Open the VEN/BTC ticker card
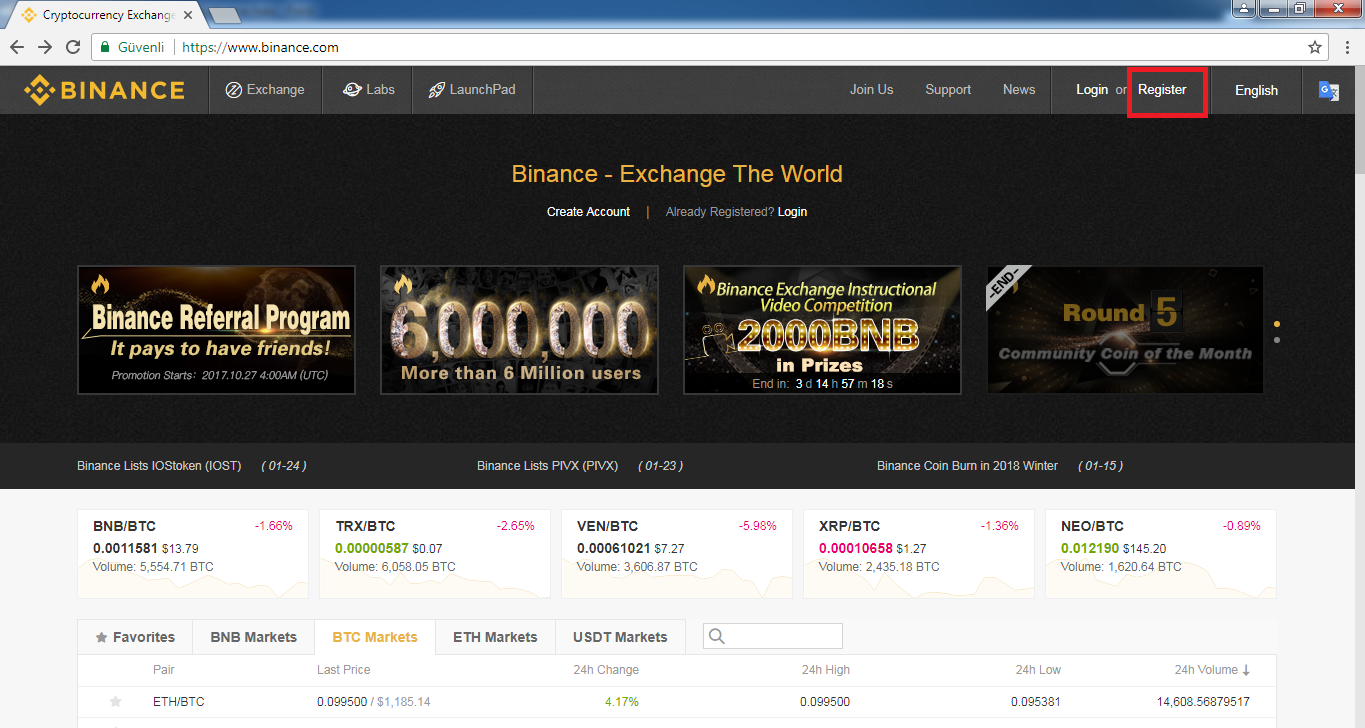The image size is (1365, 728). 677,554
